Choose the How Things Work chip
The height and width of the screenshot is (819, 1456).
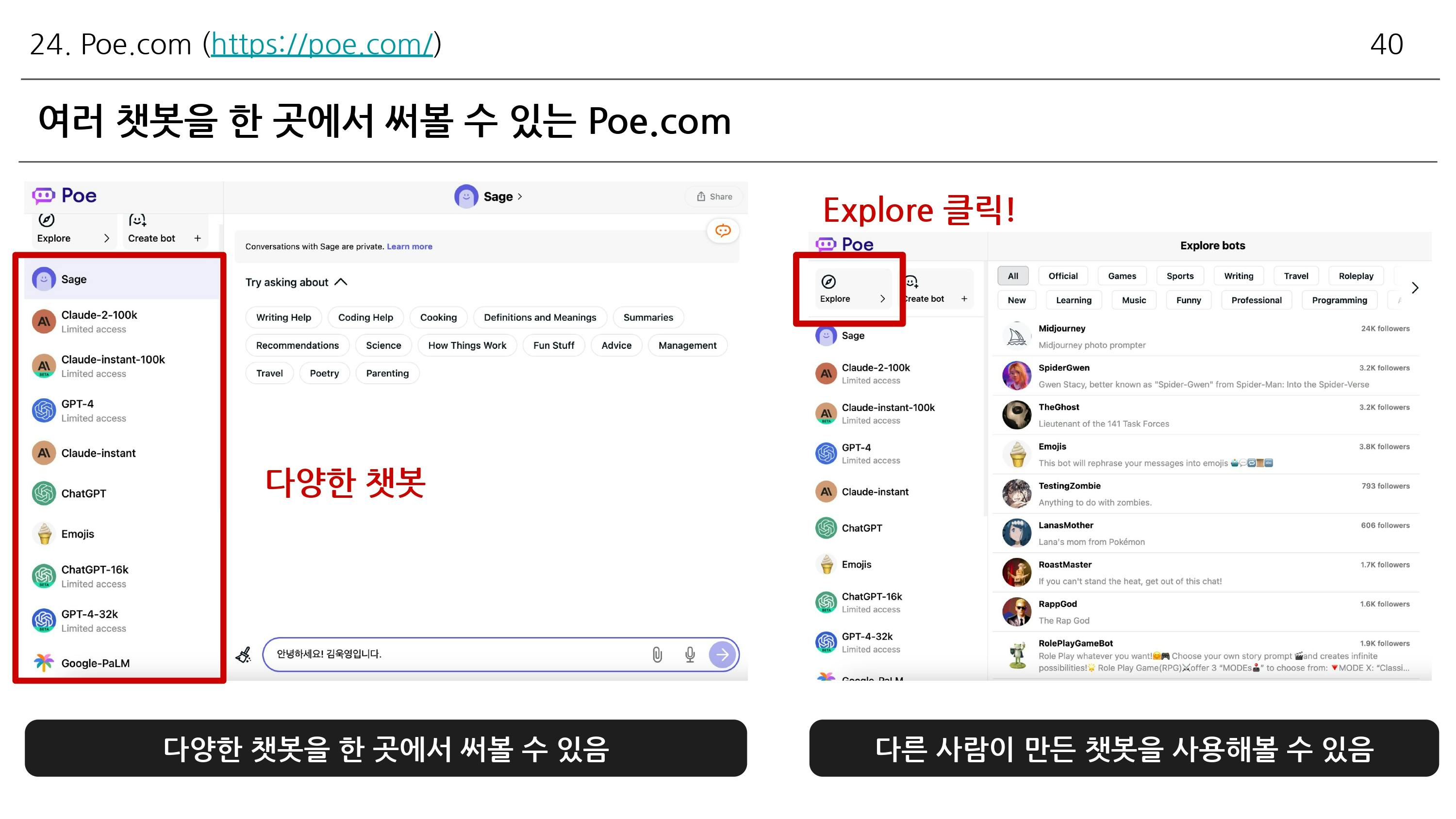(x=467, y=345)
